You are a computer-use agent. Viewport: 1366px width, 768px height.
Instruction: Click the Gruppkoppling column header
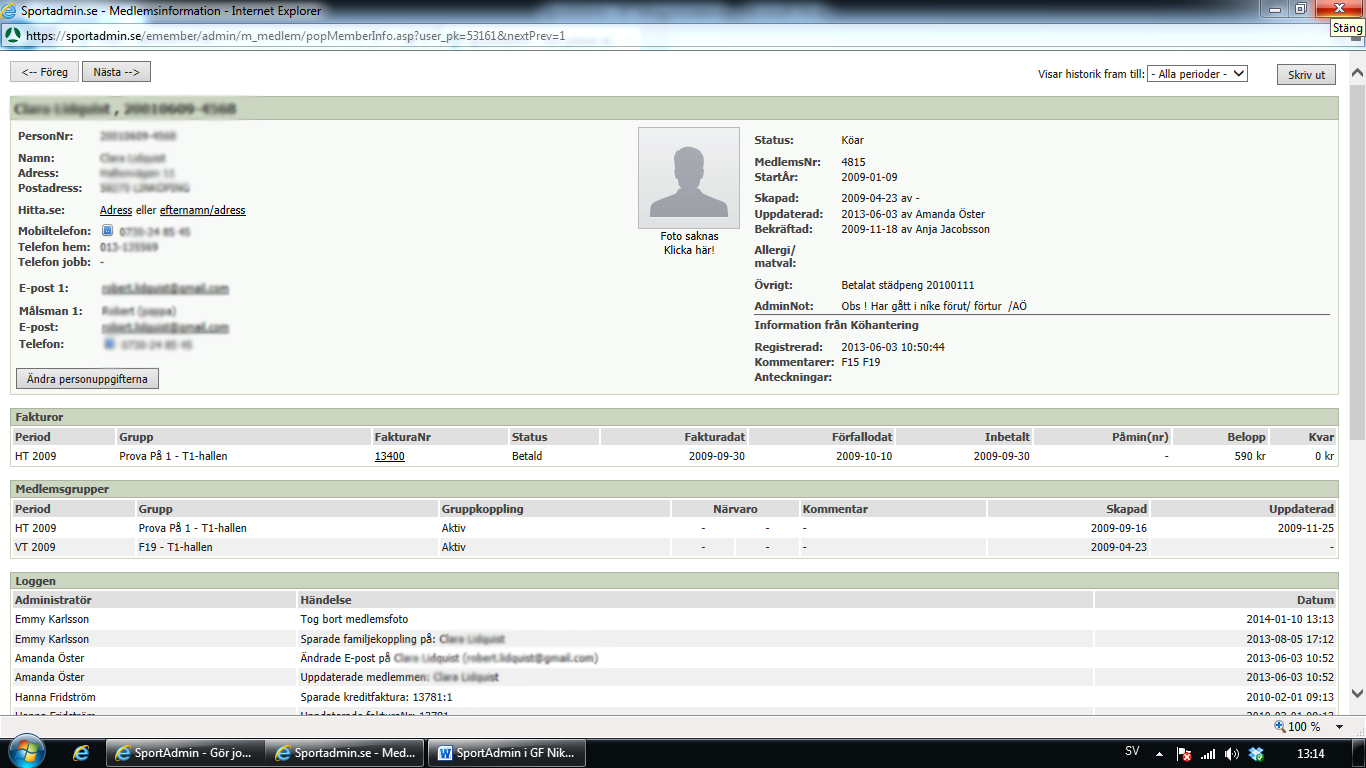[554, 509]
